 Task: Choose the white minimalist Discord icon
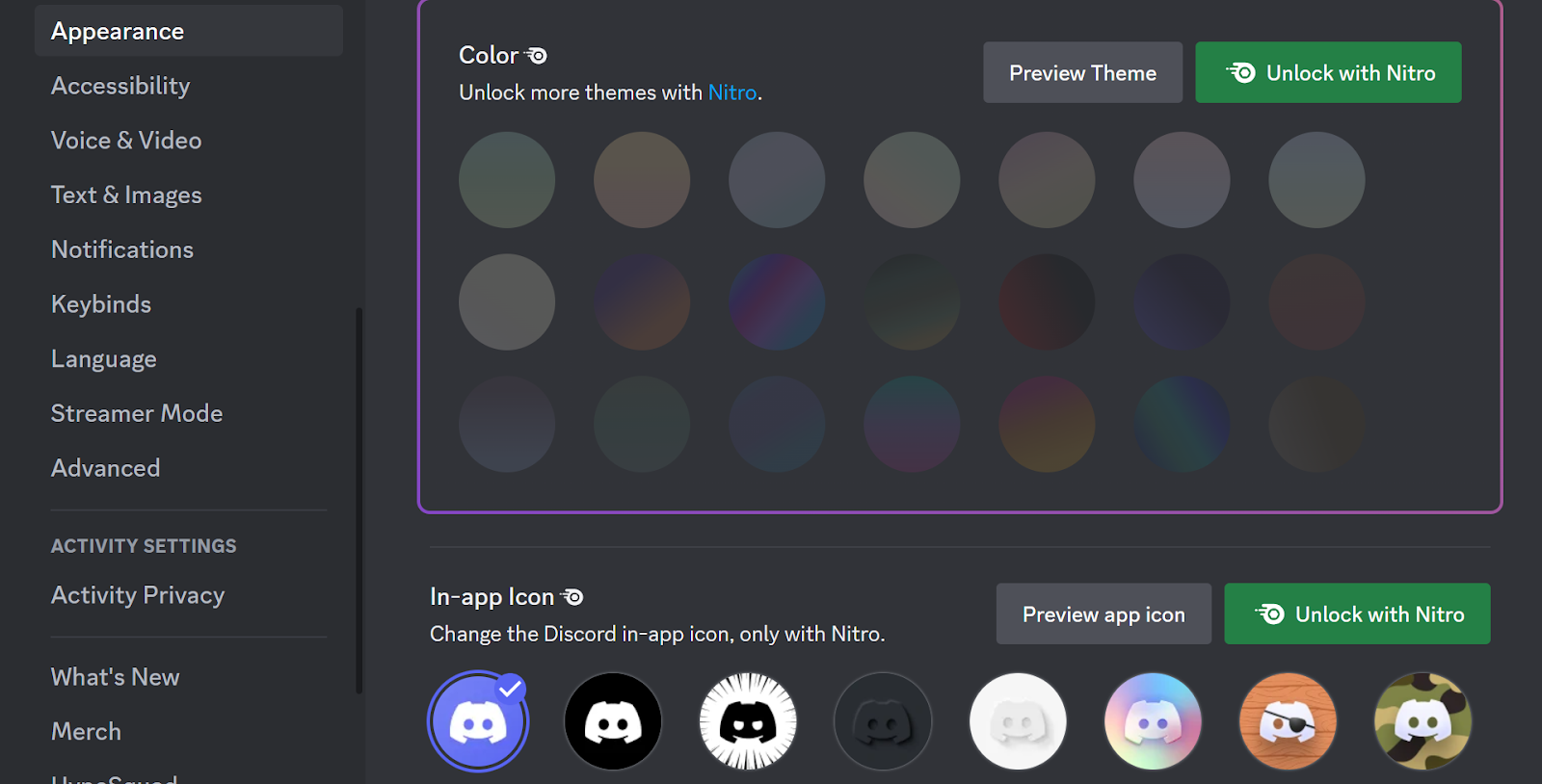[x=1018, y=721]
